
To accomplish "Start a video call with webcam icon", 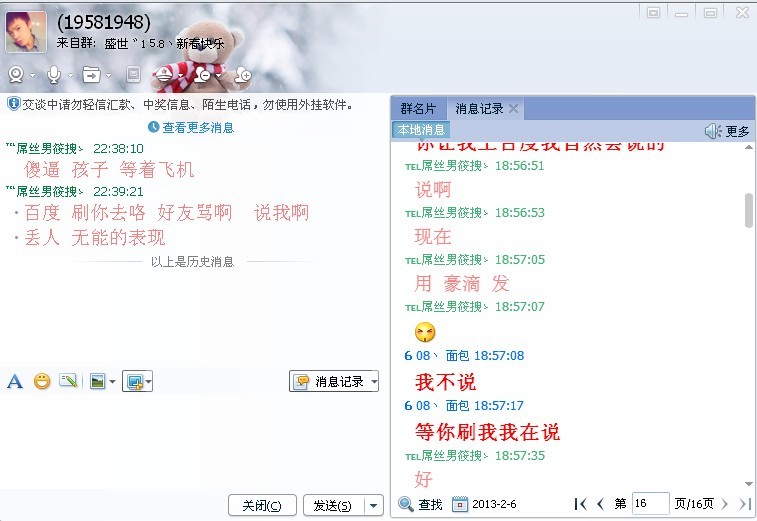I will point(16,75).
